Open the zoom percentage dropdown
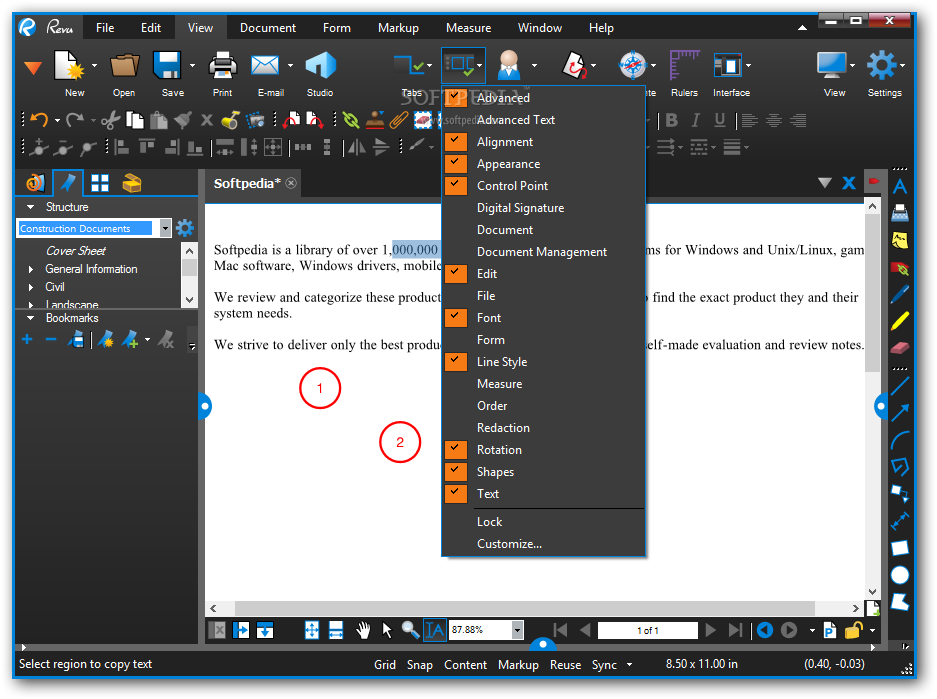 pyautogui.click(x=518, y=630)
